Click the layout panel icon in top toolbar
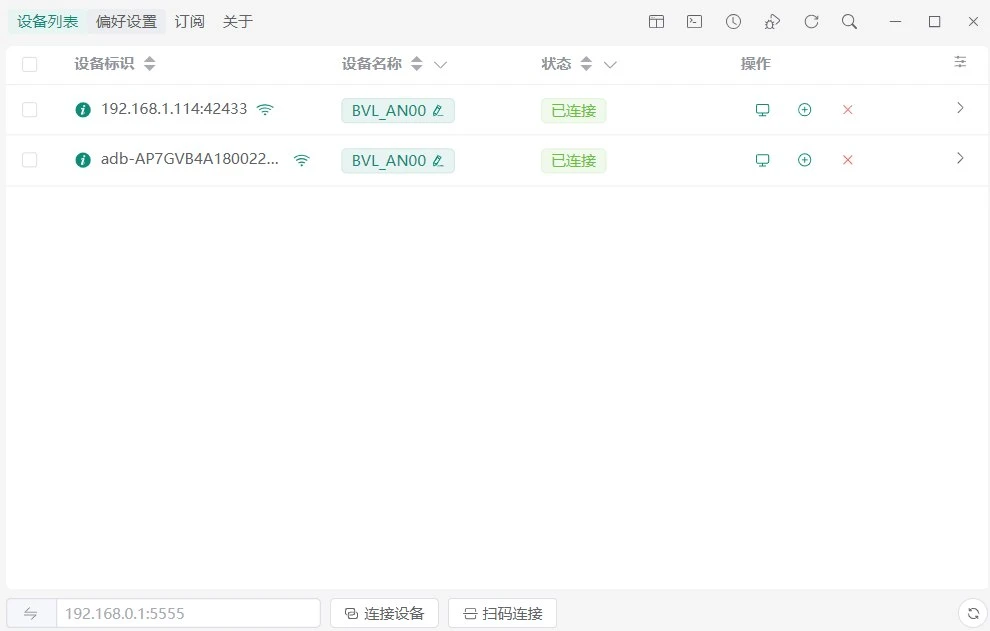The image size is (990, 631). pyautogui.click(x=656, y=22)
